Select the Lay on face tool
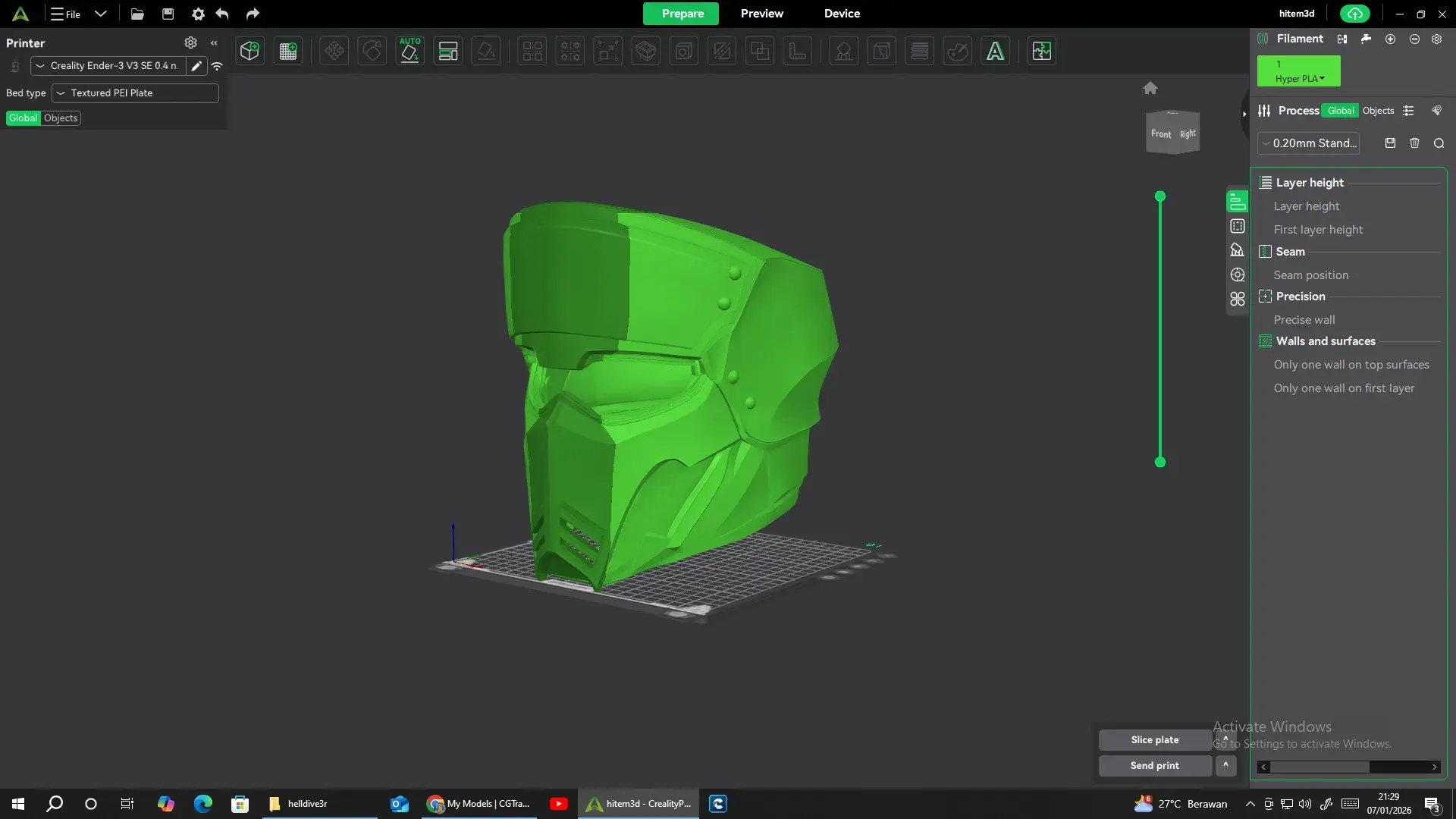Screen dimensions: 1456x819 (x=486, y=51)
